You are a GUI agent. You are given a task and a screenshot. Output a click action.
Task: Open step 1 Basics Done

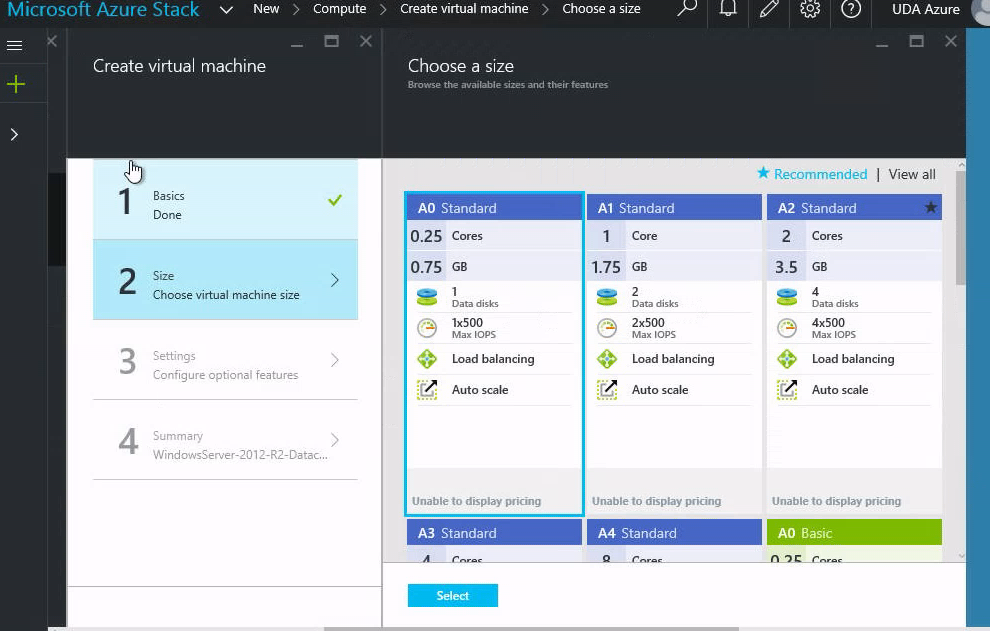[225, 200]
